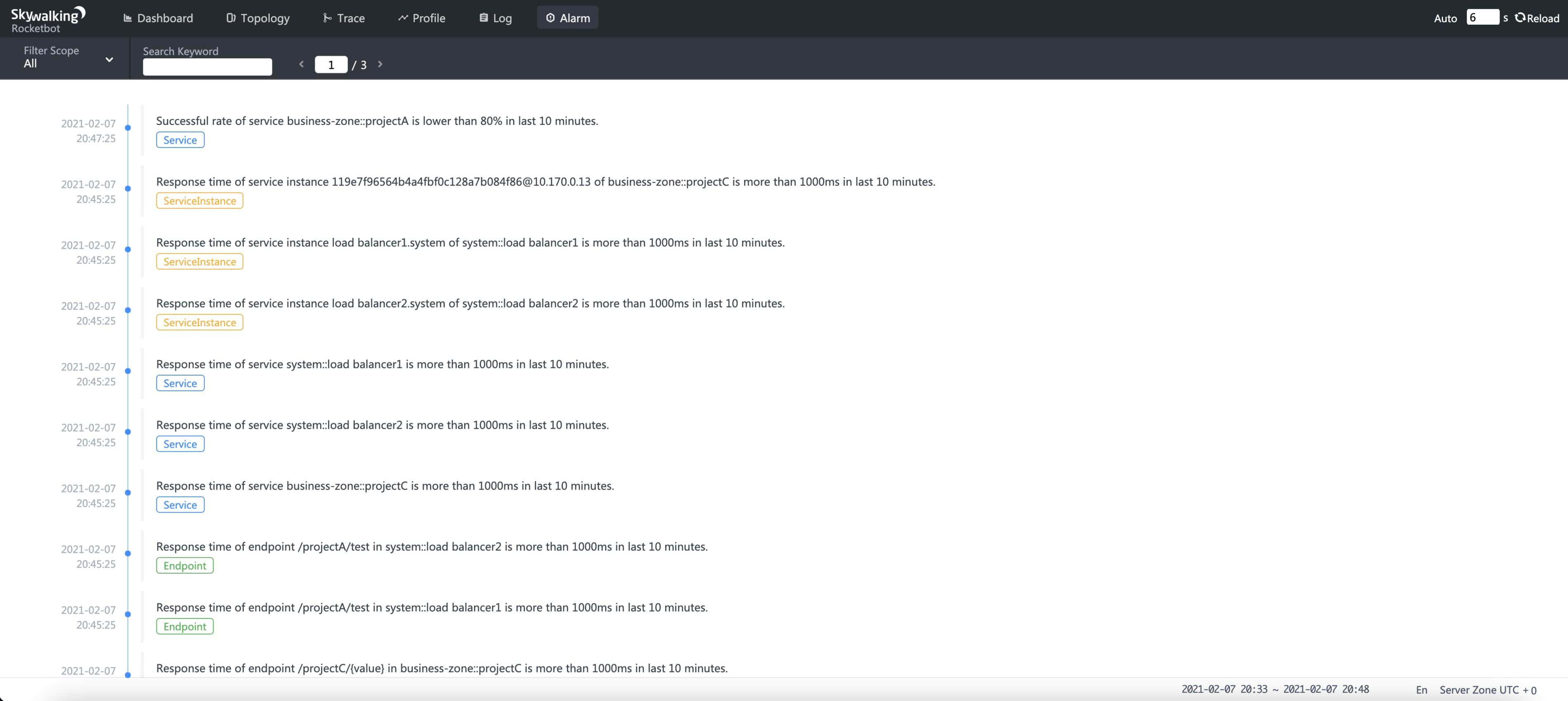Click Endpoint tag on load balancer2 alarm

point(184,565)
